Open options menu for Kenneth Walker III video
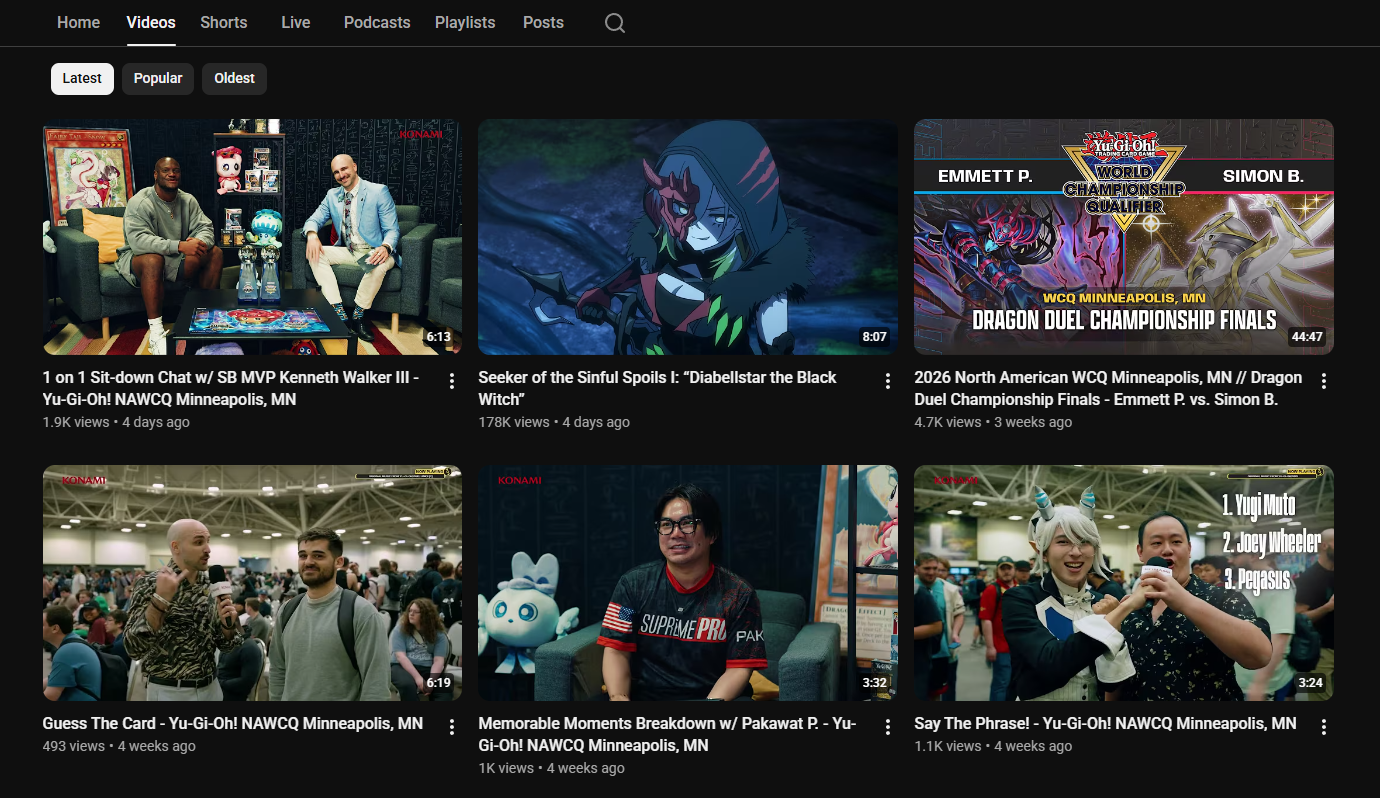 pyautogui.click(x=452, y=381)
